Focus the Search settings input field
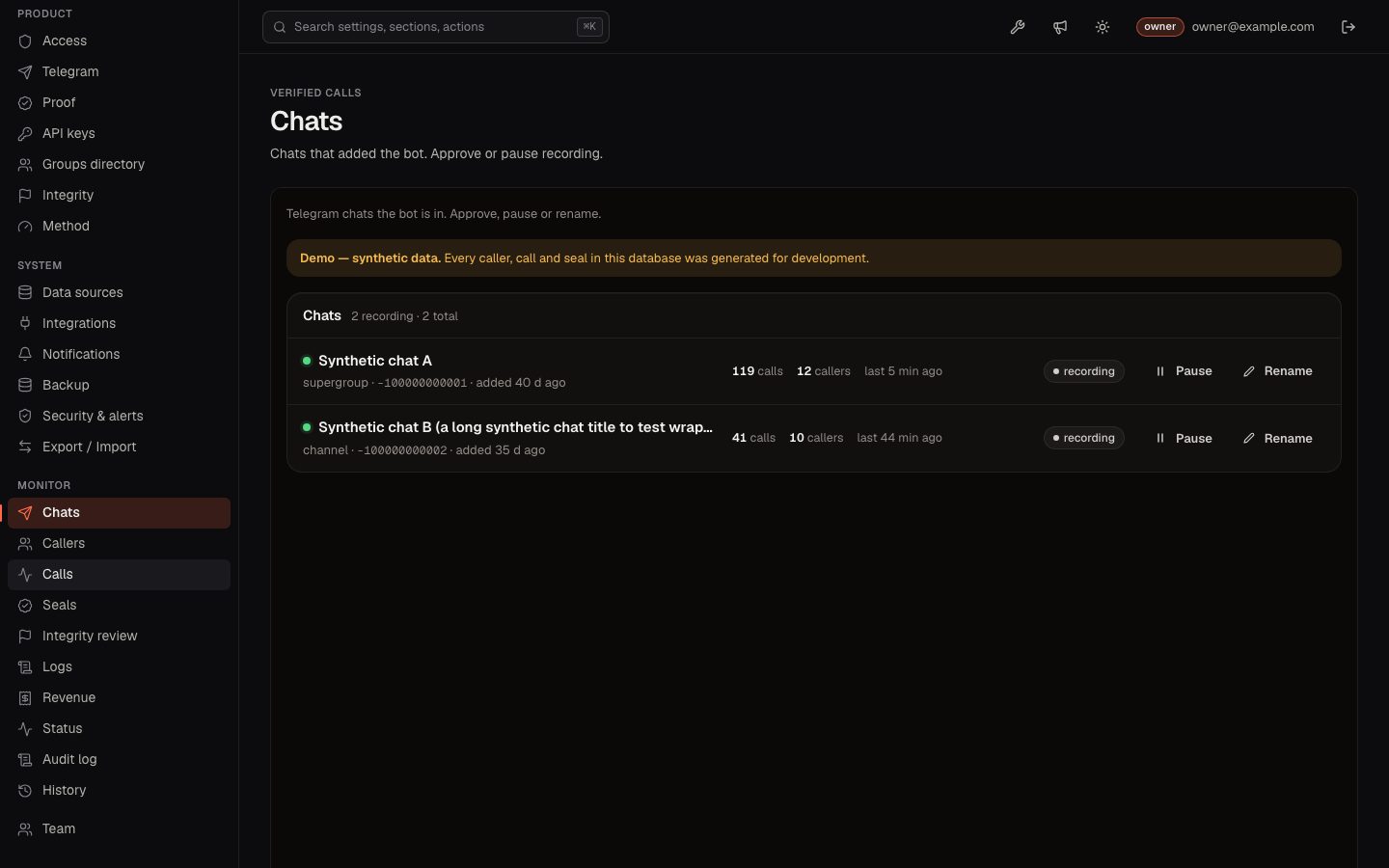The height and width of the screenshot is (868, 1389). pos(435,27)
